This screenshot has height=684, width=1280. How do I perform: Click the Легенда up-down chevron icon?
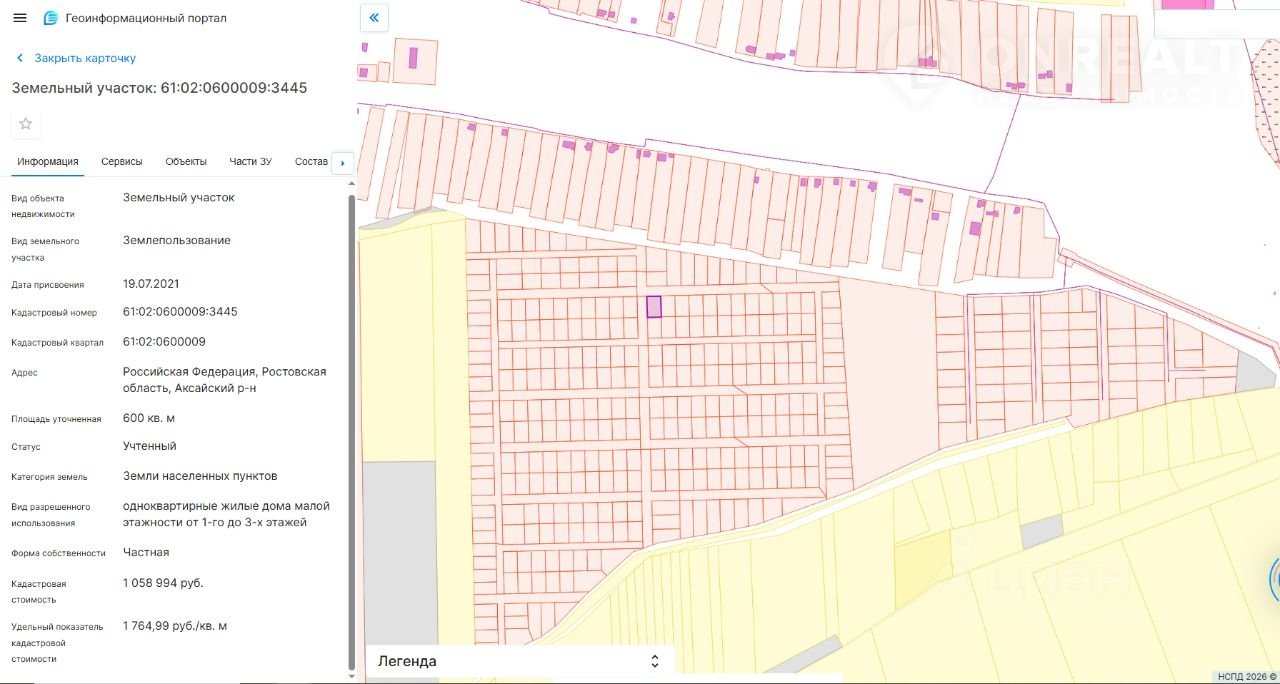click(655, 661)
